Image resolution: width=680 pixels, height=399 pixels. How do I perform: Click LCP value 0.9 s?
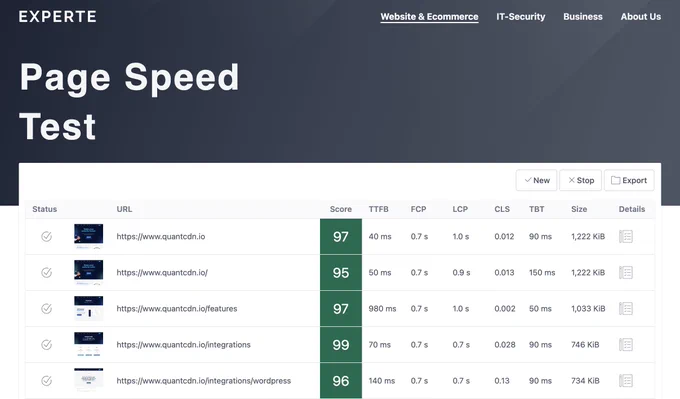click(x=461, y=272)
